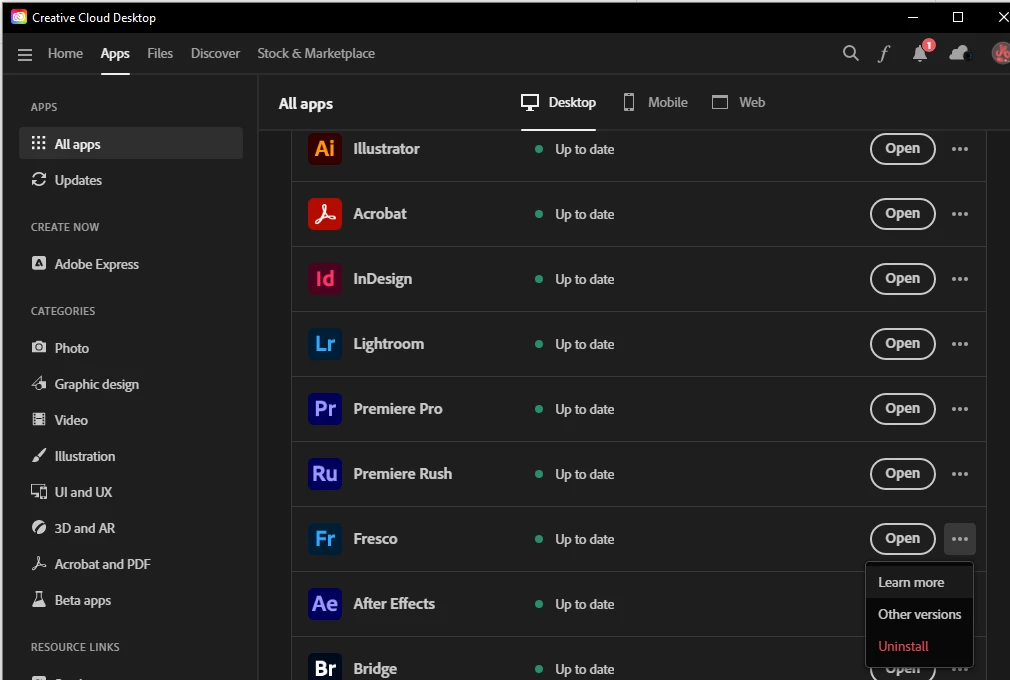Screen dimensions: 1010x680
Task: Click the Premiere Pro app icon
Action: pos(325,409)
